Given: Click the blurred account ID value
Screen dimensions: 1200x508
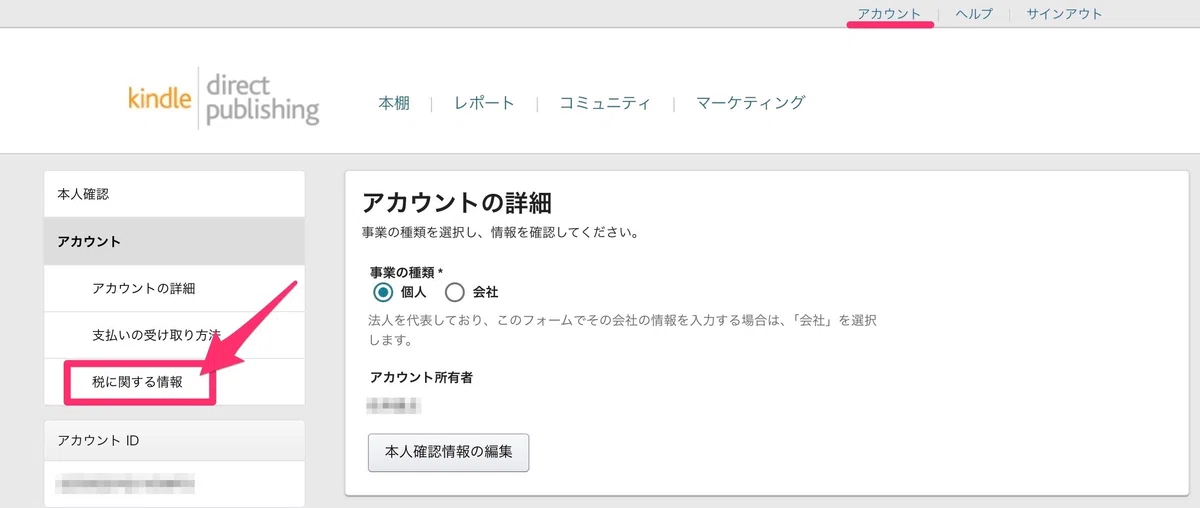Looking at the screenshot, I should [x=125, y=485].
